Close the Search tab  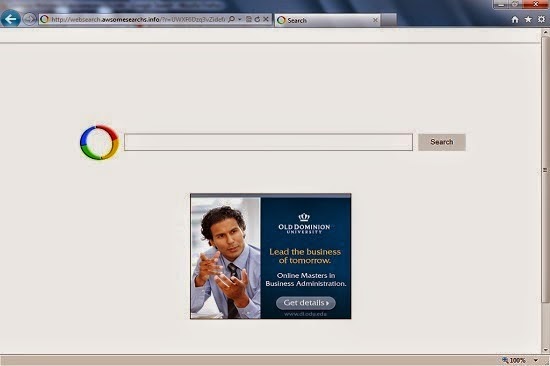click(375, 20)
